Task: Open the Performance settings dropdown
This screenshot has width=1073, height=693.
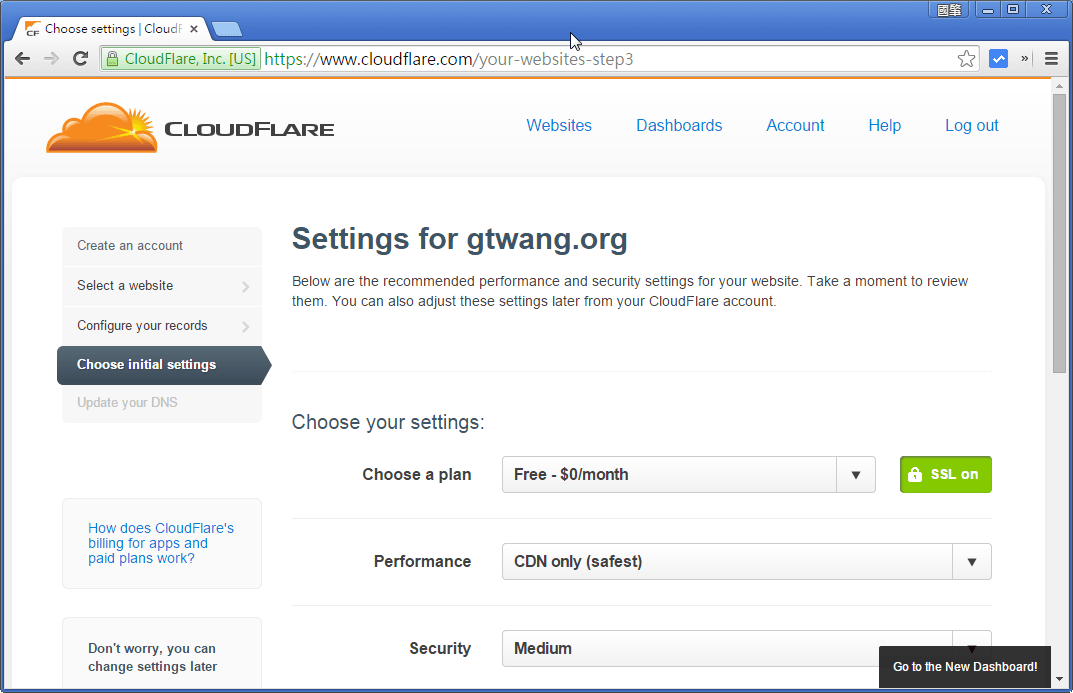Action: pos(971,561)
